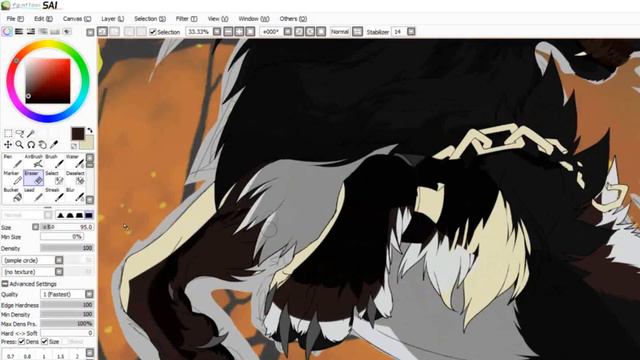Click the transparent color toggle icon
640x360 pixels.
coord(74,146)
